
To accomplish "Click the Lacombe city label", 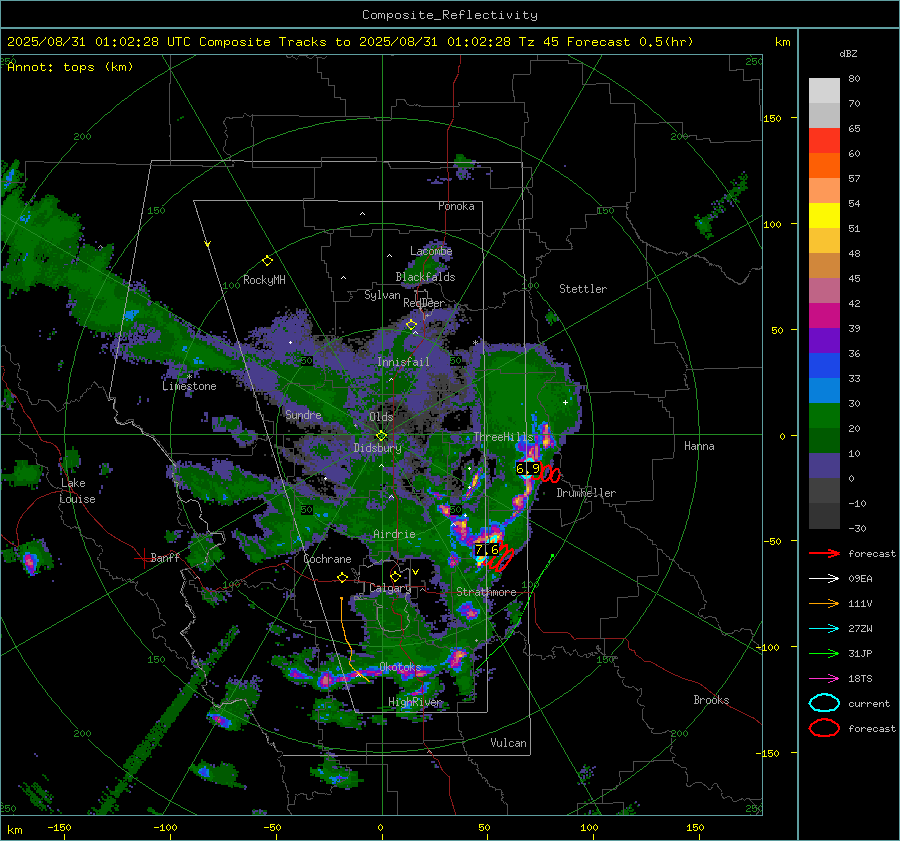I will (431, 251).
